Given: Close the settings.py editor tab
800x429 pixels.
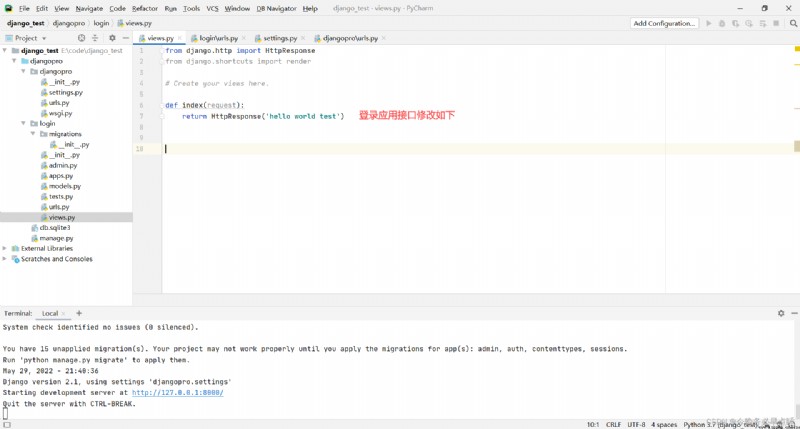Looking at the screenshot, I should (x=303, y=38).
